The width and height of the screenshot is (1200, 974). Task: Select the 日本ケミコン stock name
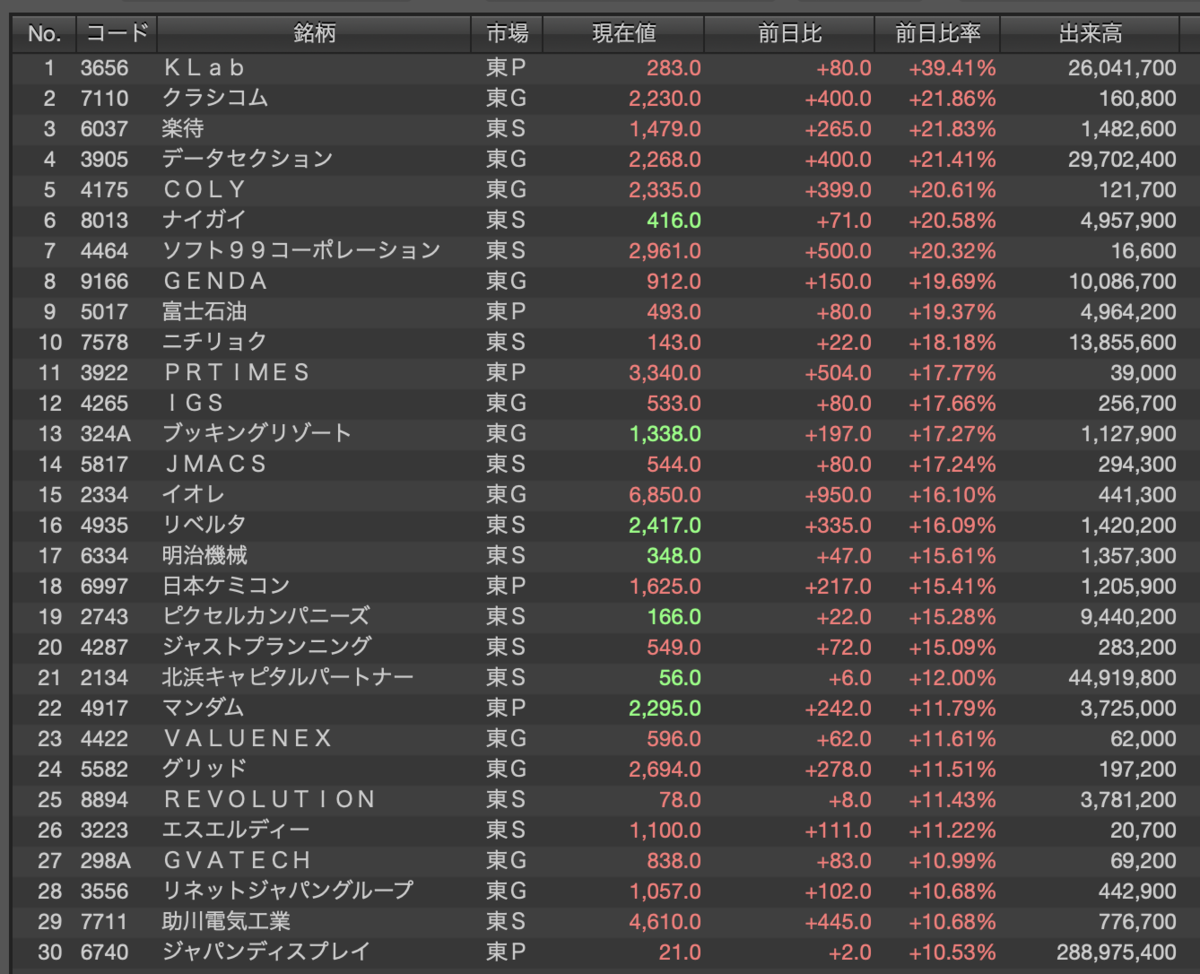point(226,586)
